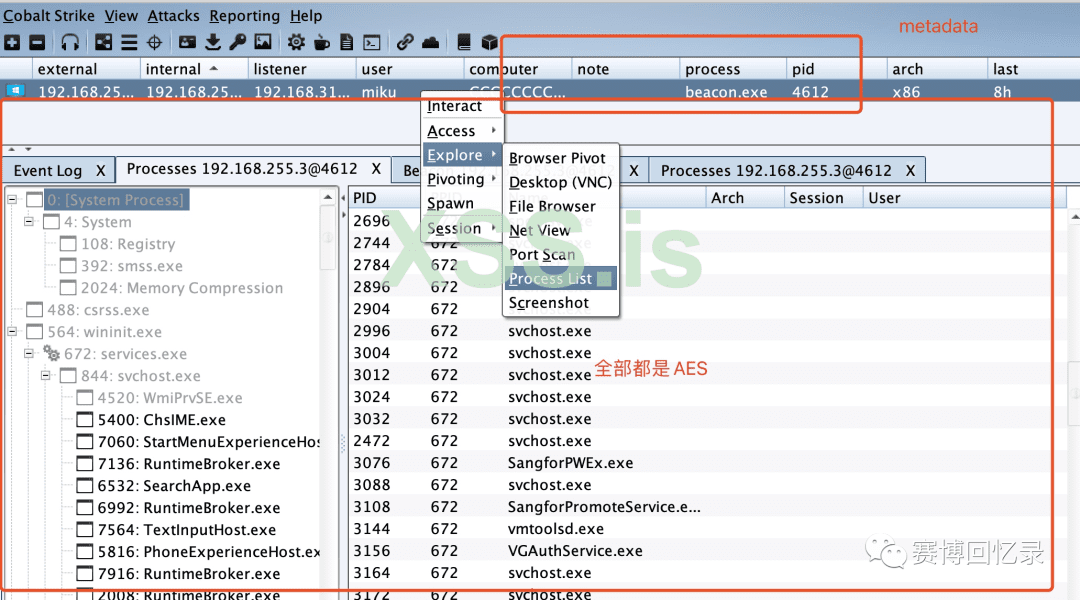Switch to the rightmost Processes 192.168.255.3@4612 tab

click(776, 170)
